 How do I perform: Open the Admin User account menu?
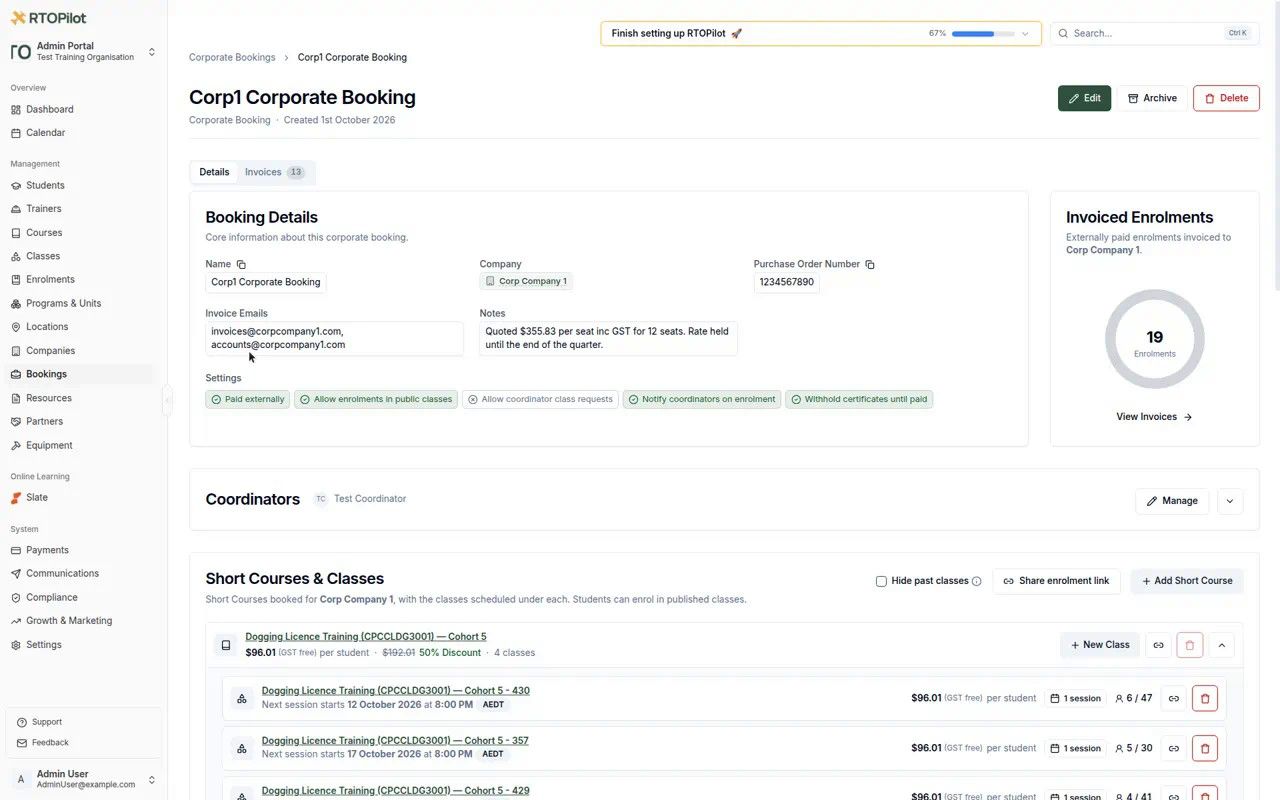[x=152, y=780]
